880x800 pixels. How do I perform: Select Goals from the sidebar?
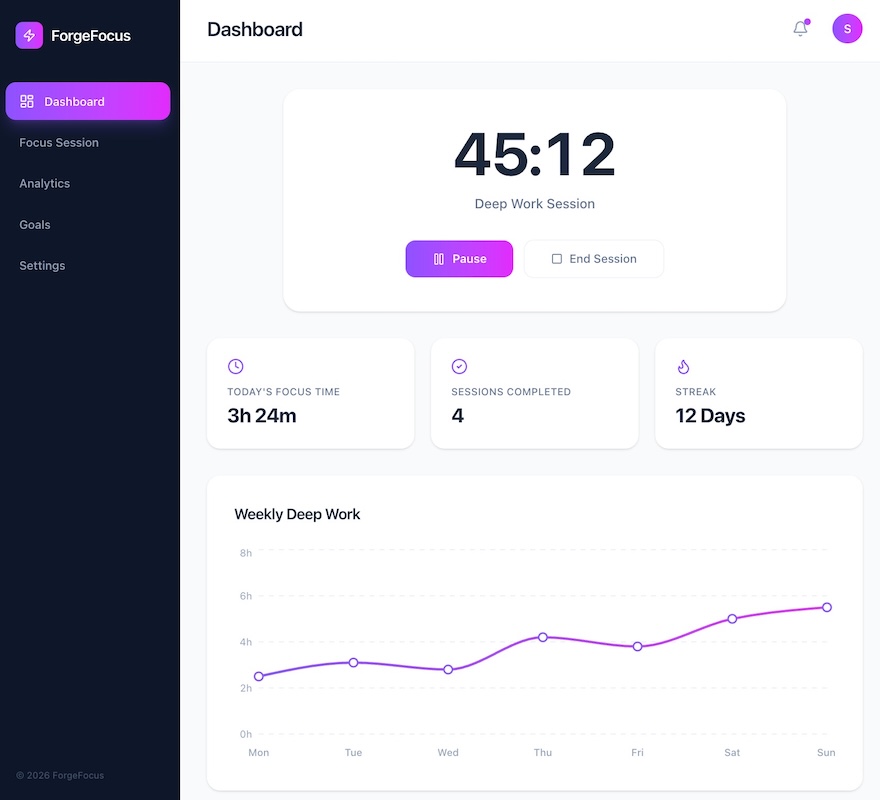point(35,225)
